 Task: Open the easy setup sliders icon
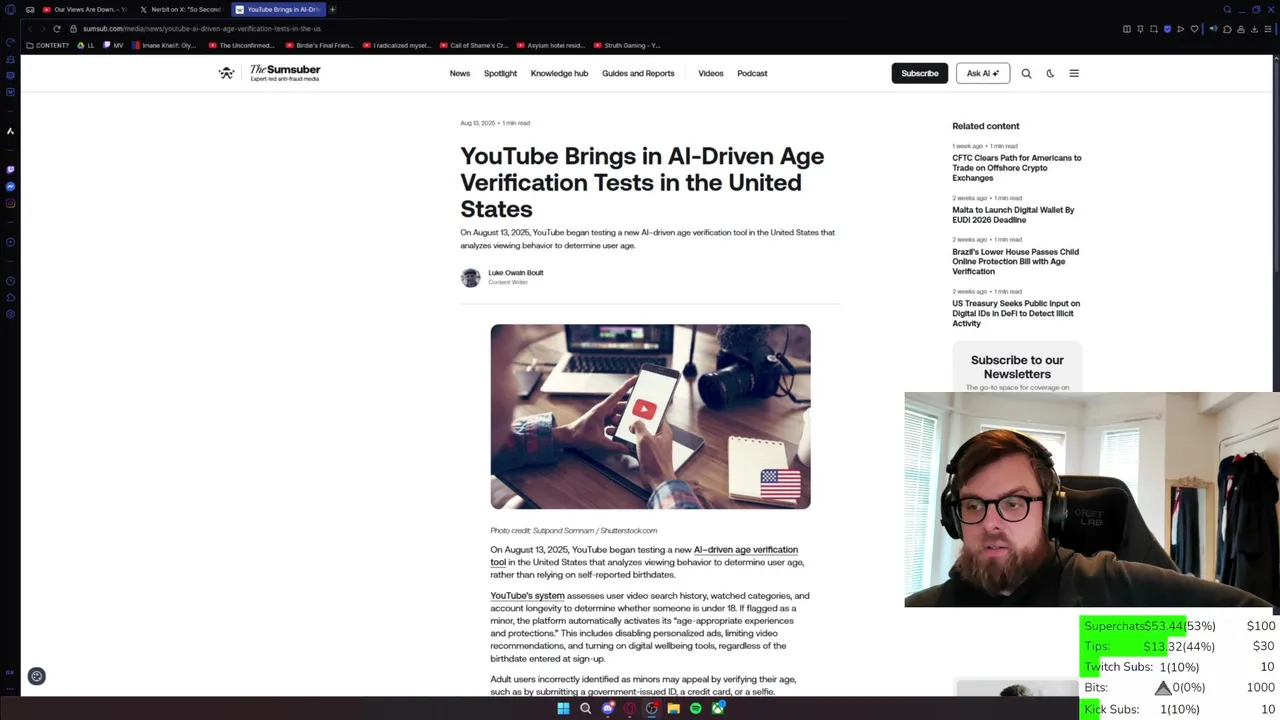(x=1268, y=29)
